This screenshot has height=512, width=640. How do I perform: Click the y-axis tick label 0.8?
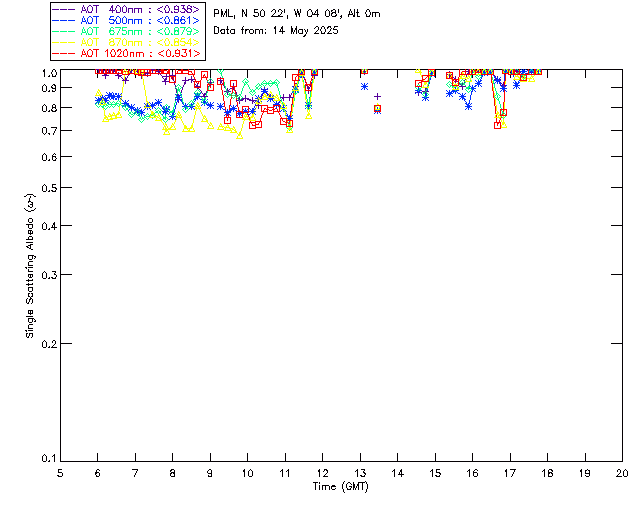pos(49,108)
